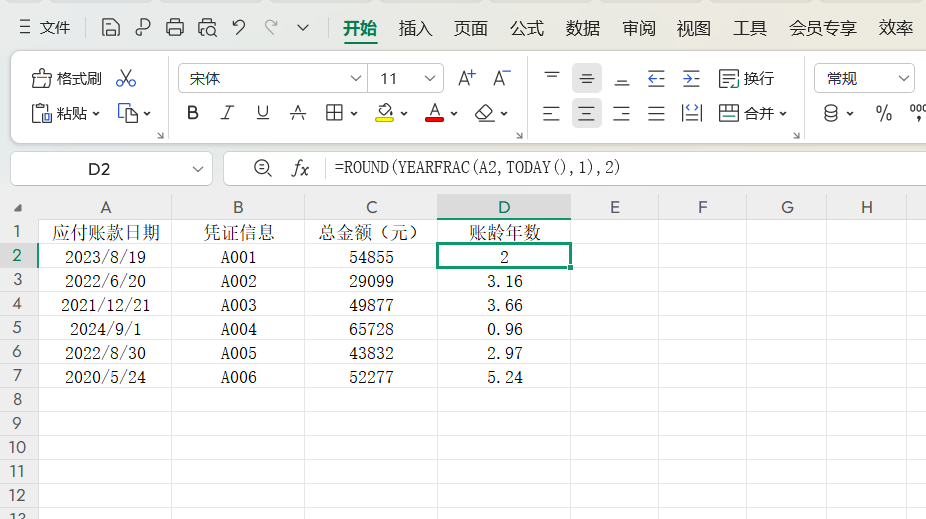Toggle italic formatting
The width and height of the screenshot is (926, 519).
[227, 114]
